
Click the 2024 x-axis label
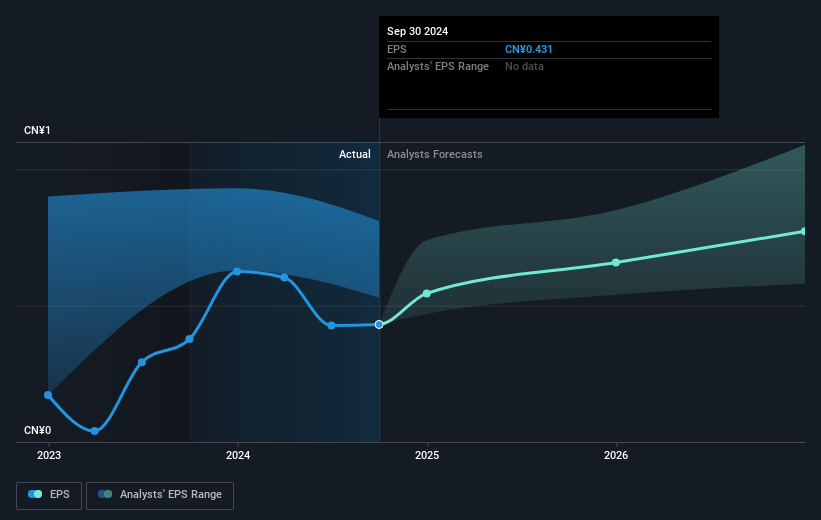pos(238,456)
